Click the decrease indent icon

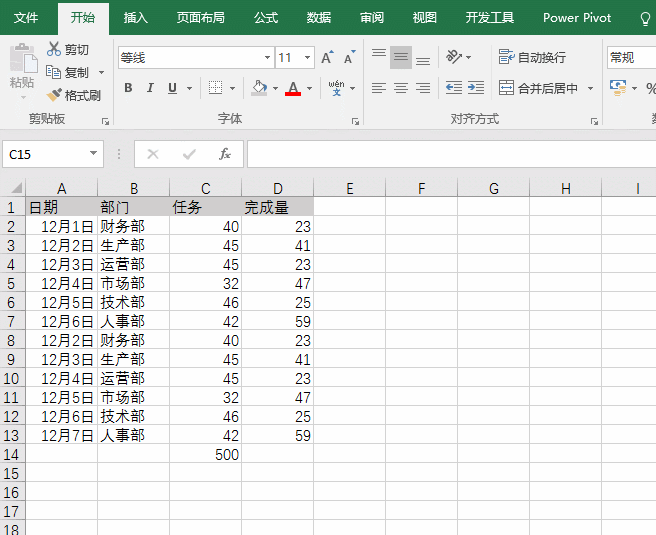click(x=453, y=88)
